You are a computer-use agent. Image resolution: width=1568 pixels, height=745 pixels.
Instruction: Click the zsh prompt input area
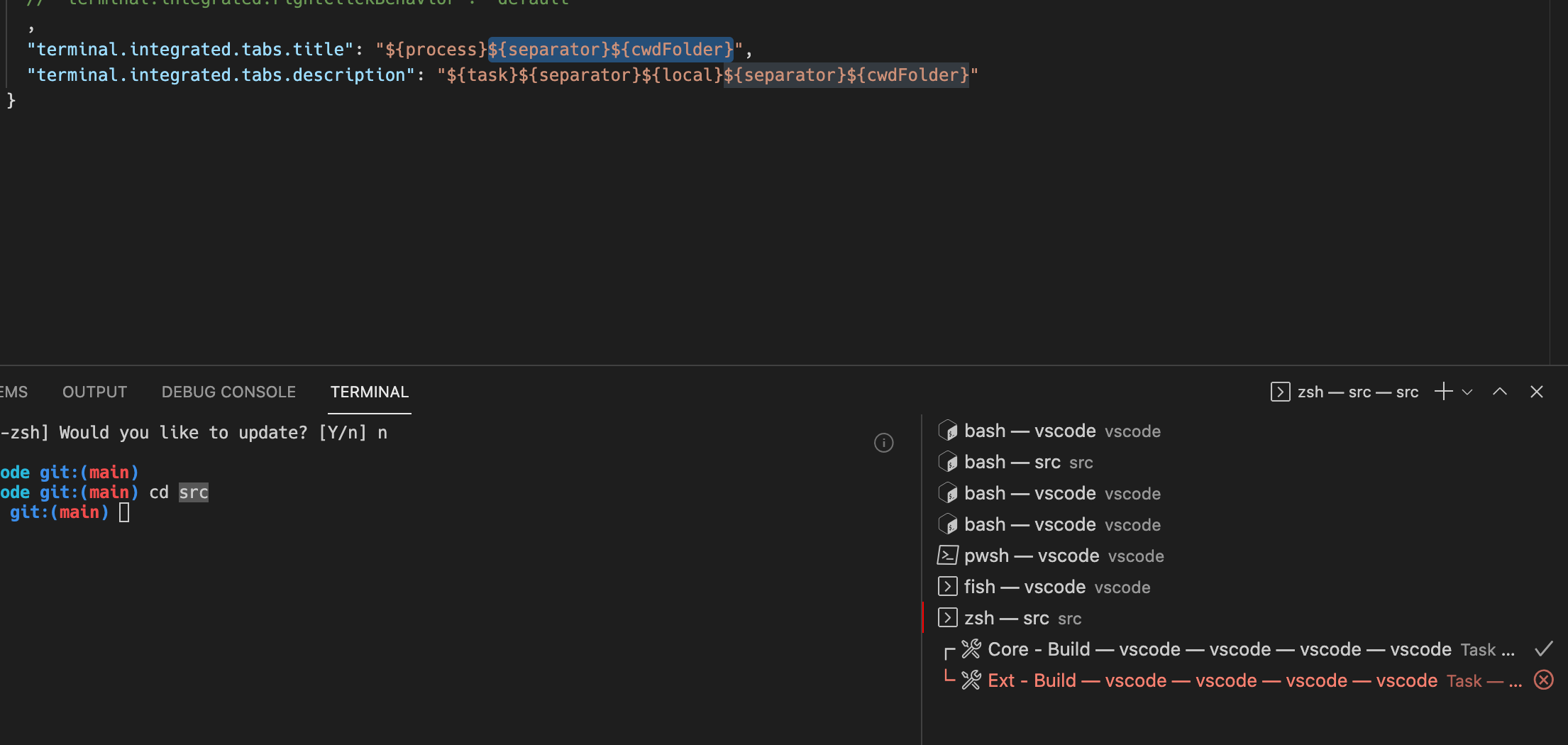point(125,511)
